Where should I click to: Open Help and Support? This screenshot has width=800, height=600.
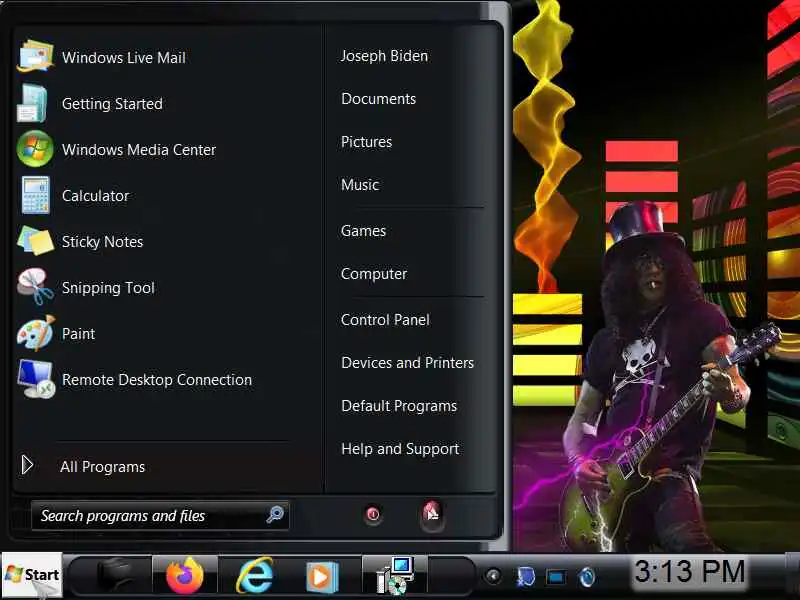coord(400,448)
